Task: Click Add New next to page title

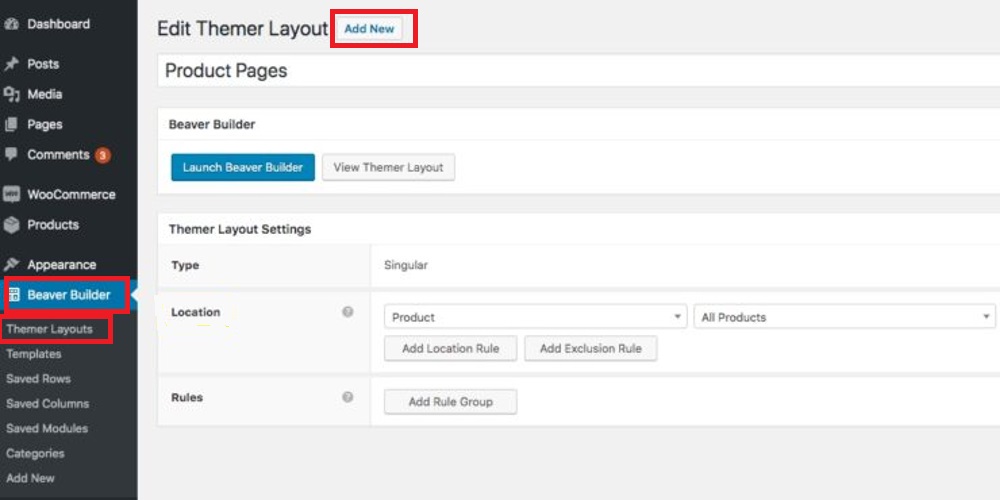Action: (x=369, y=29)
